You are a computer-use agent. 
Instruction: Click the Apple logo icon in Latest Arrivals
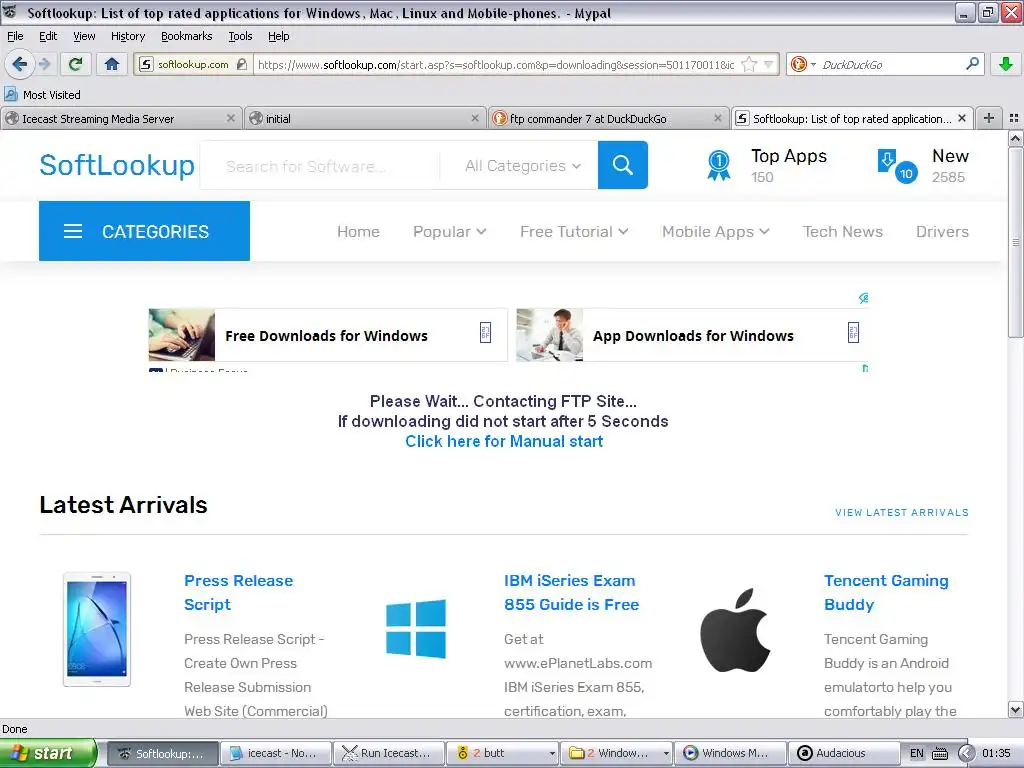coord(735,630)
